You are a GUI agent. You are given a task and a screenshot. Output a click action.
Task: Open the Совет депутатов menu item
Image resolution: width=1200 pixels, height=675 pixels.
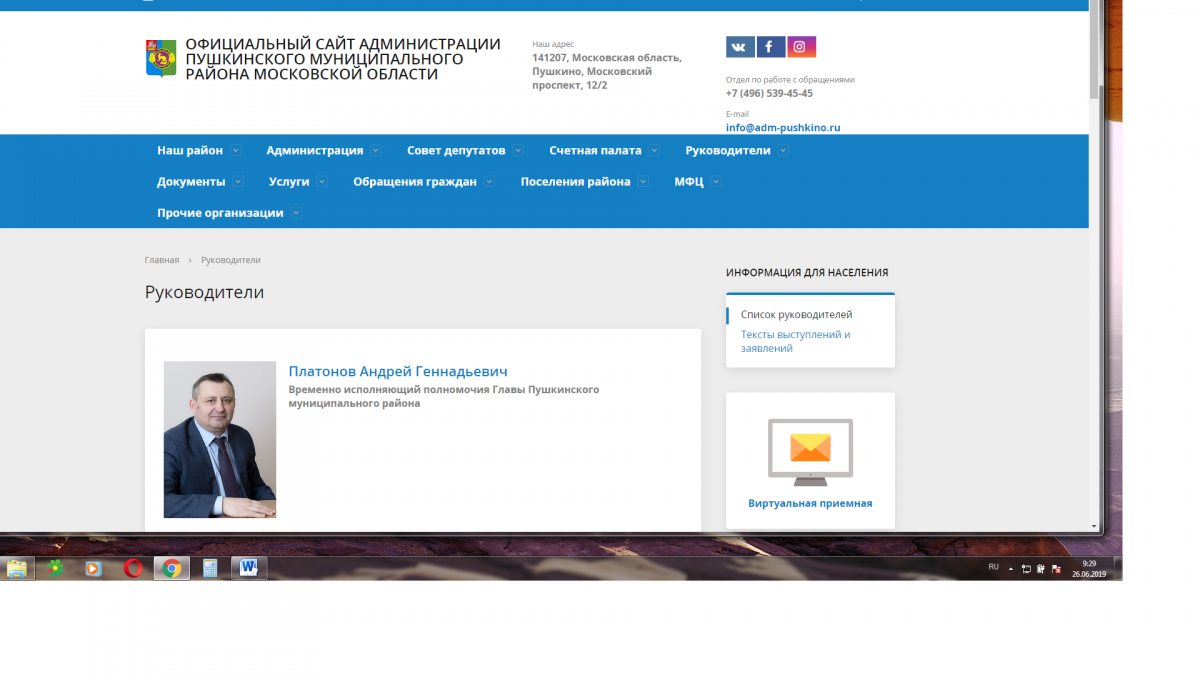point(456,150)
